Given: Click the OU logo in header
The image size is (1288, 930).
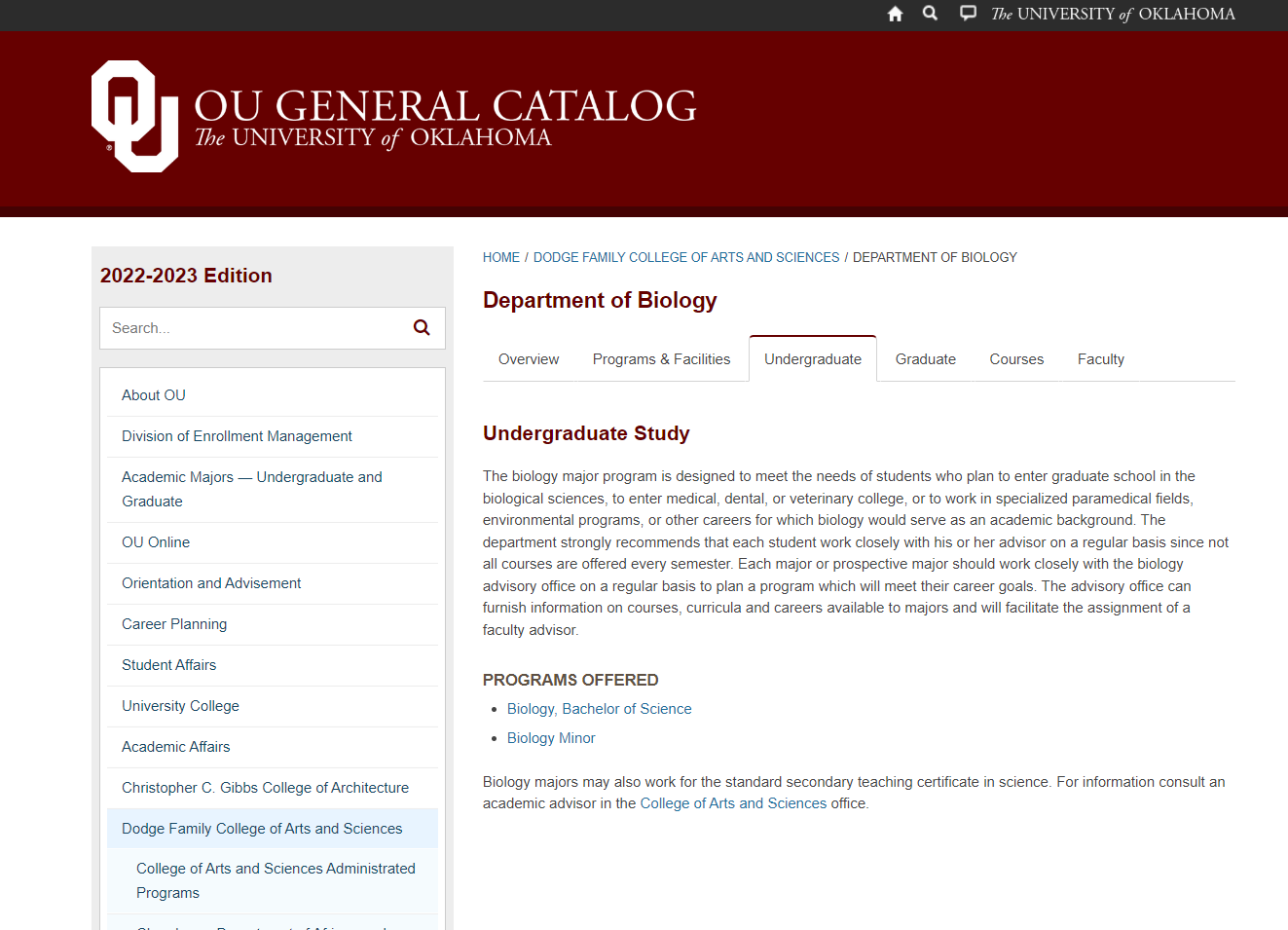Looking at the screenshot, I should tap(135, 117).
